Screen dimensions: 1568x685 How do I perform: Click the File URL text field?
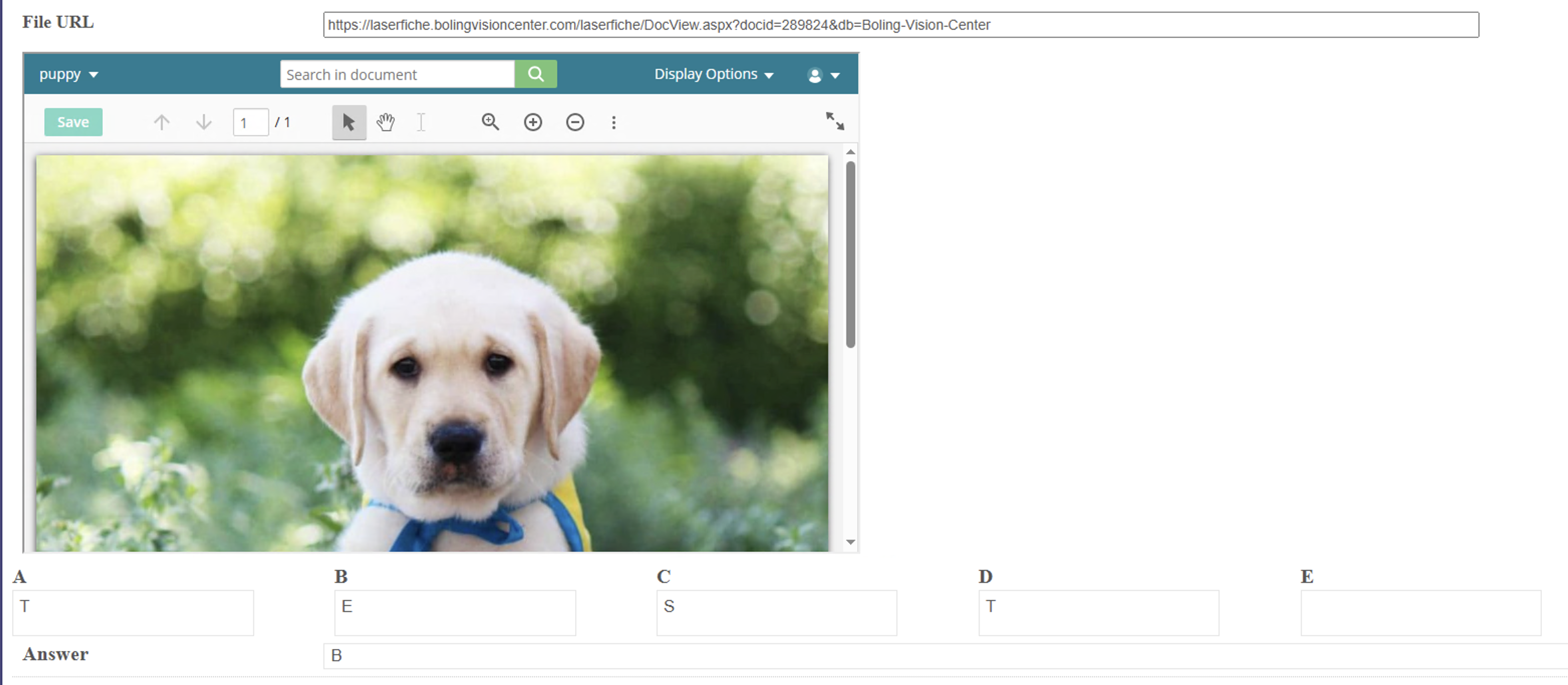point(900,25)
